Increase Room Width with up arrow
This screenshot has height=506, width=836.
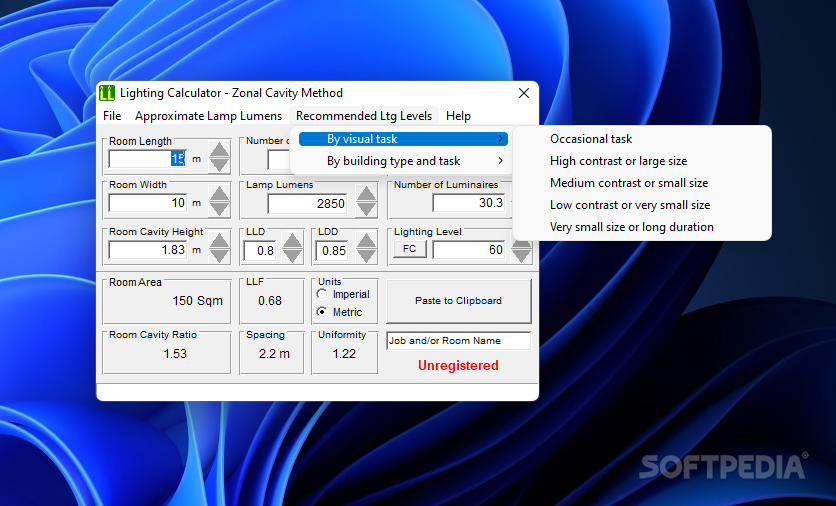tap(219, 193)
